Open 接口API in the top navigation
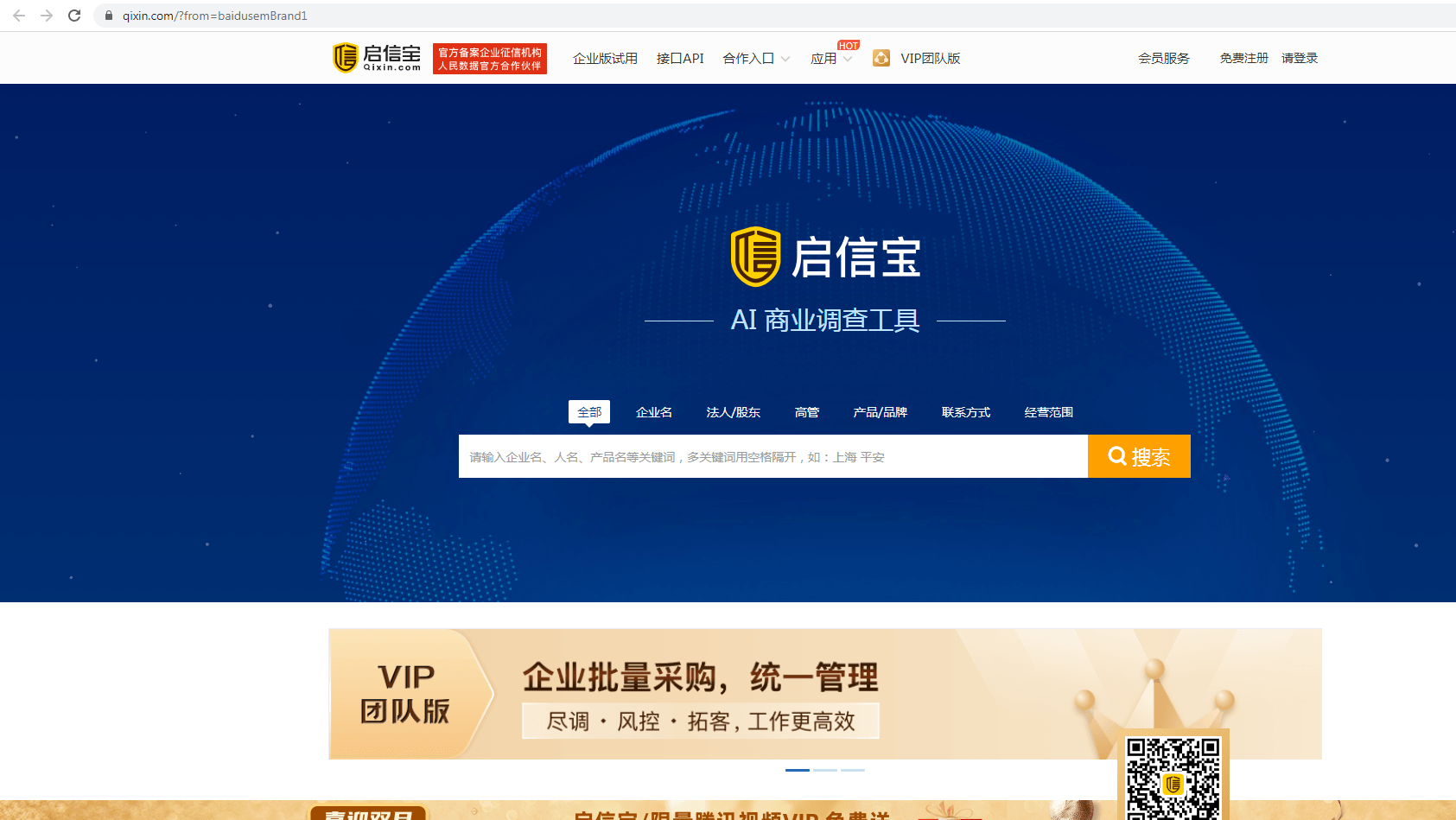 [680, 58]
